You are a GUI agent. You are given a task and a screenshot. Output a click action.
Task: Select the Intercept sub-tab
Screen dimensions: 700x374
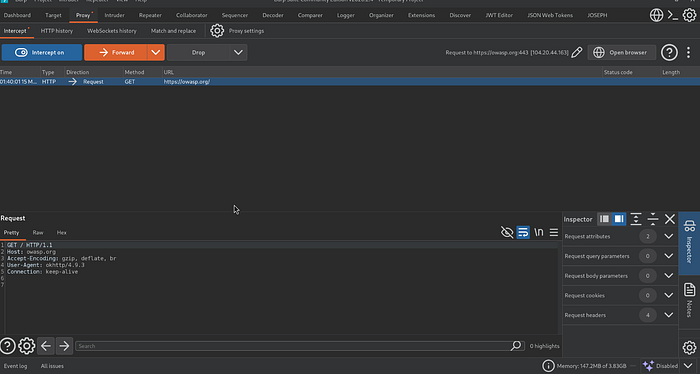click(x=15, y=31)
